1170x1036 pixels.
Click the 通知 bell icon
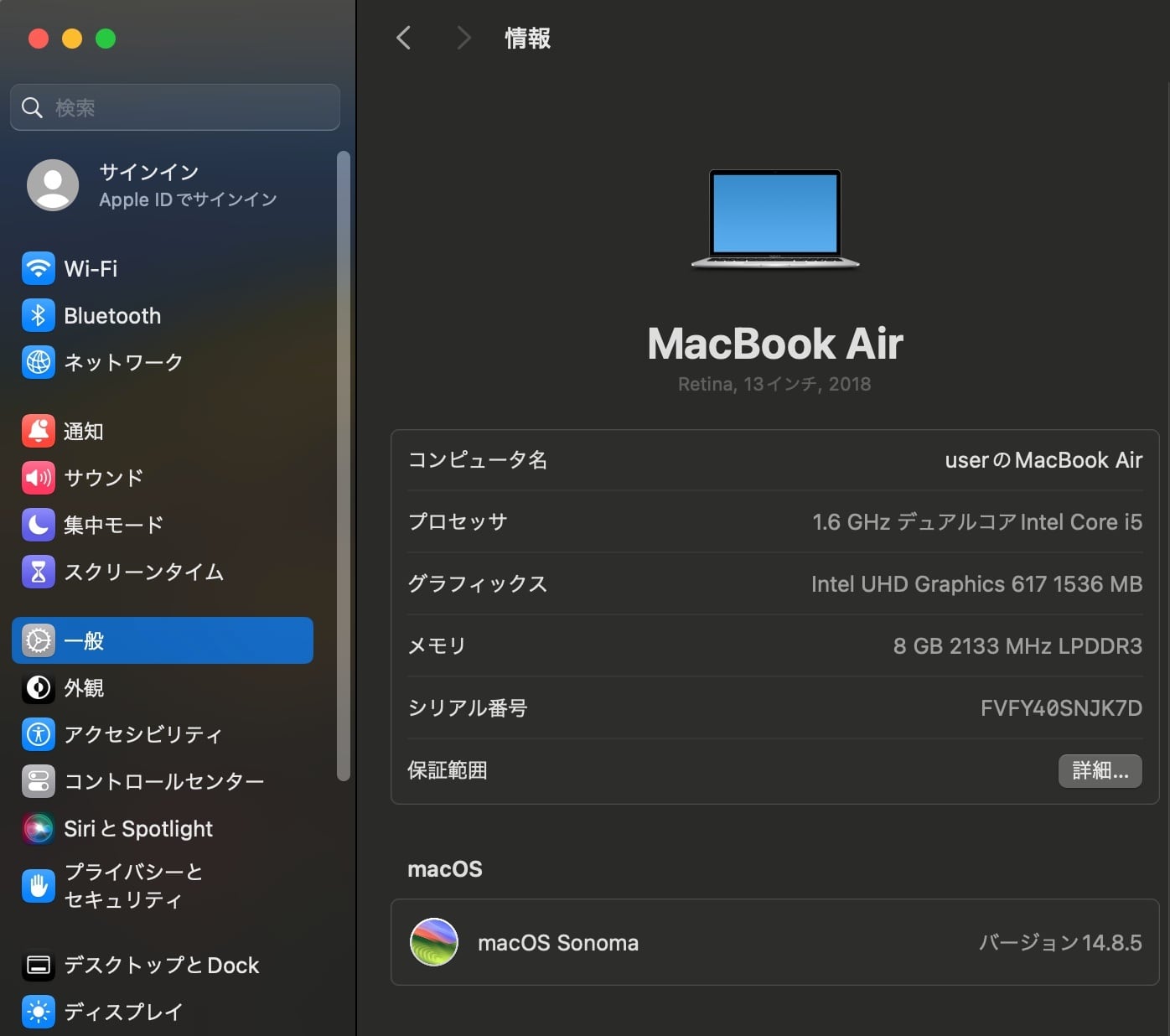39,432
